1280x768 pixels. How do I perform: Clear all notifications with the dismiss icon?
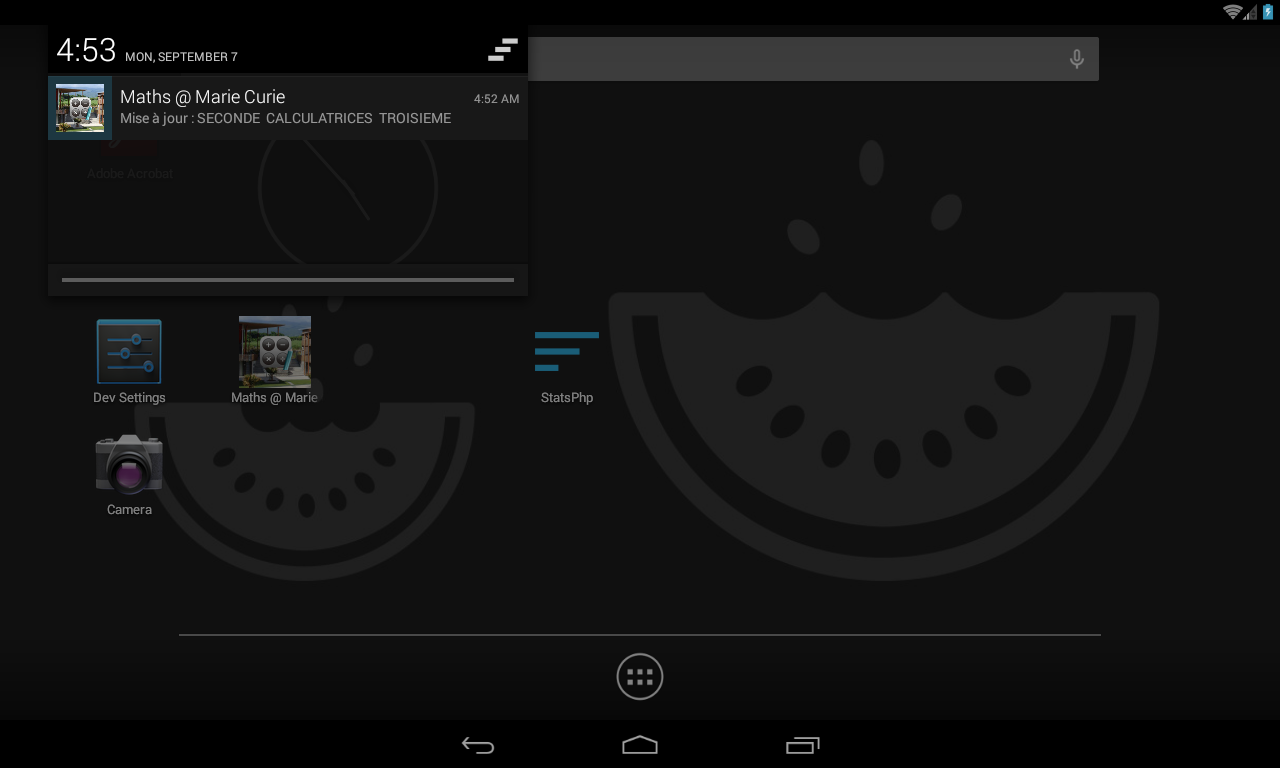502,50
